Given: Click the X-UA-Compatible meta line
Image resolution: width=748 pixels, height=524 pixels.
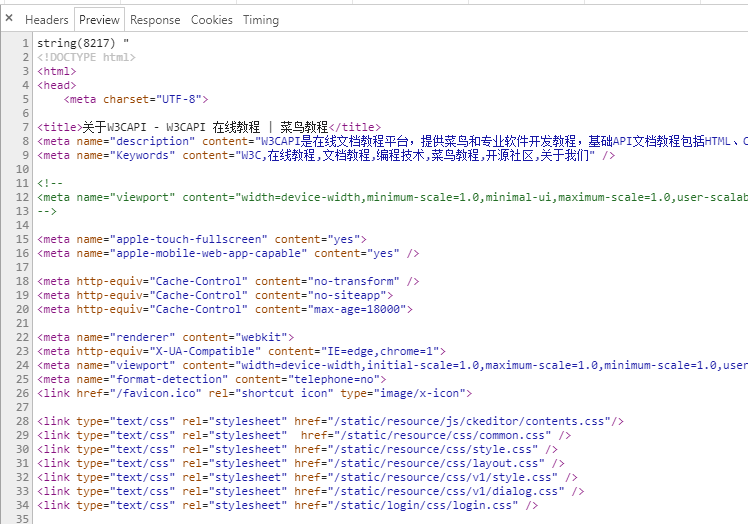Looking at the screenshot, I should click(x=241, y=351).
